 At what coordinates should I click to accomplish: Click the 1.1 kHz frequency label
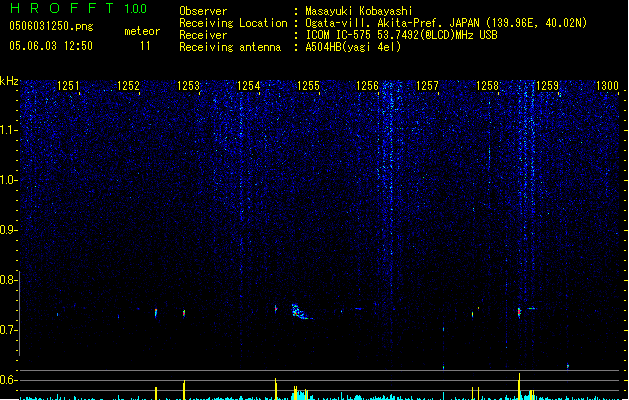(x=8, y=130)
